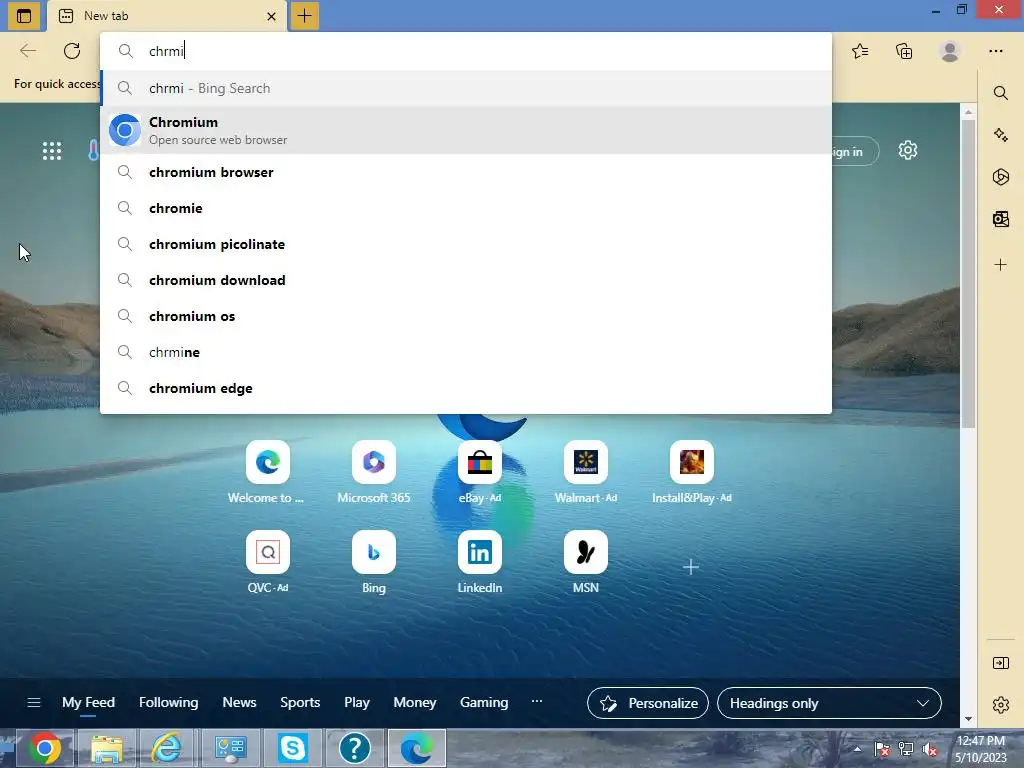Open the tab actions menu icon

24,16
